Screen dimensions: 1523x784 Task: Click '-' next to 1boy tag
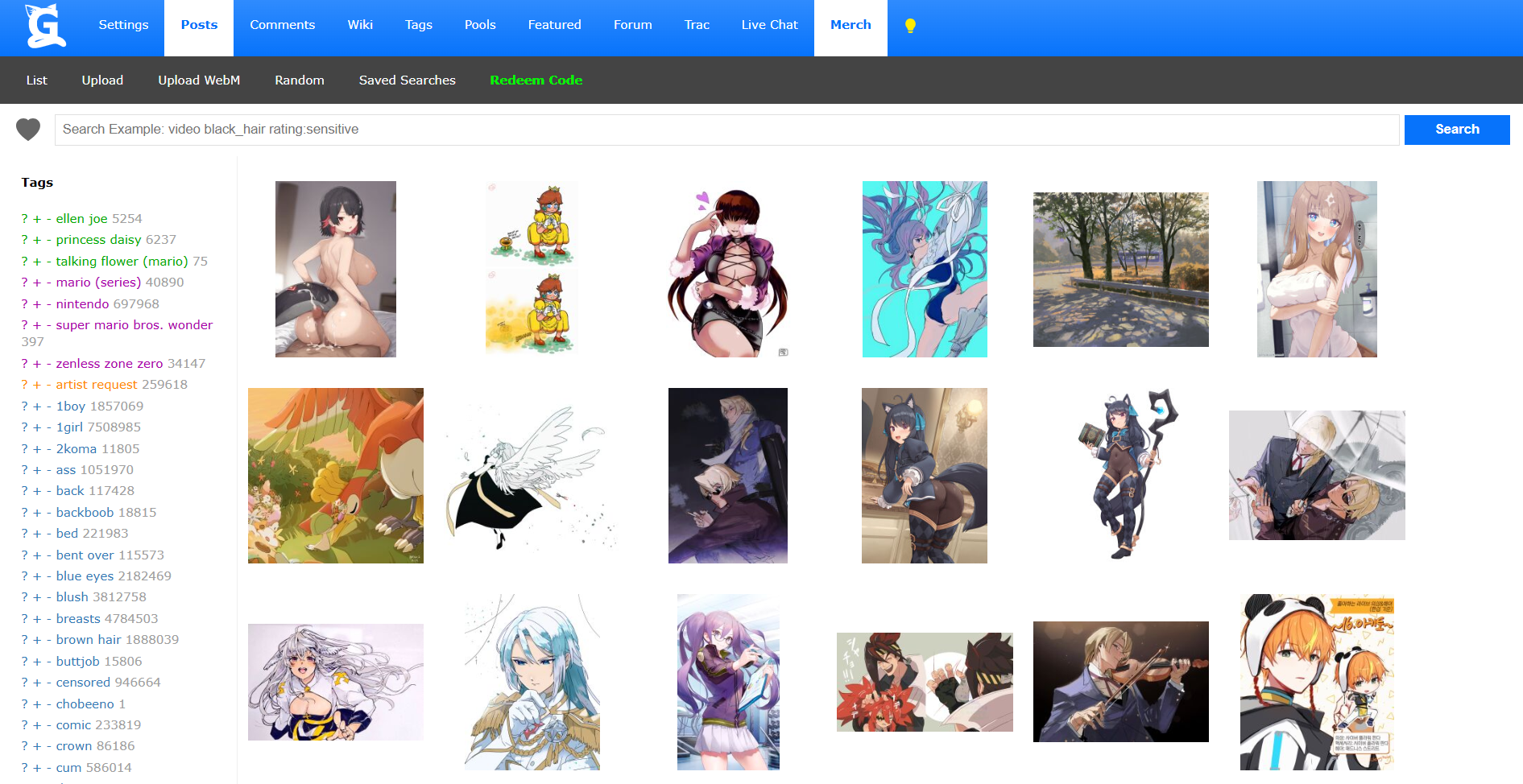pos(49,406)
